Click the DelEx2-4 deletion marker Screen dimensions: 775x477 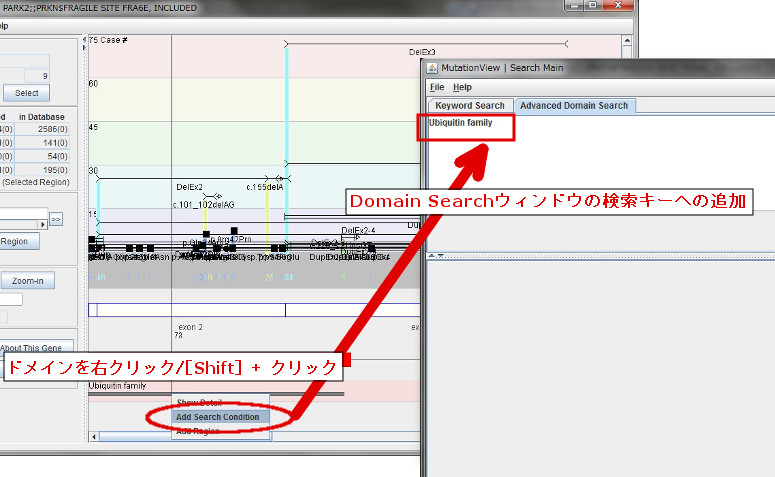[358, 230]
